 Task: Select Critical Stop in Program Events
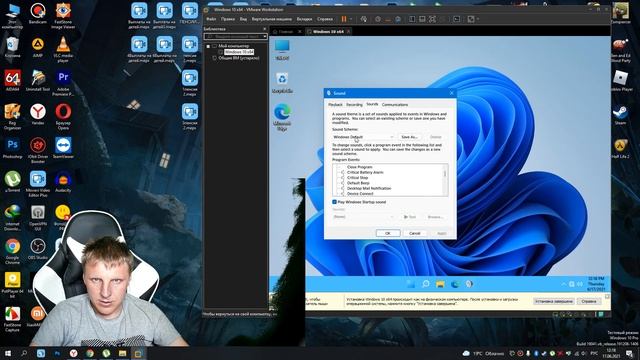coord(358,178)
